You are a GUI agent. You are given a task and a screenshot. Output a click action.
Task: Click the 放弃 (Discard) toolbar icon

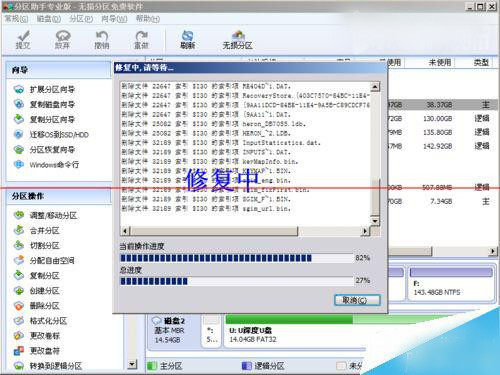(x=62, y=40)
